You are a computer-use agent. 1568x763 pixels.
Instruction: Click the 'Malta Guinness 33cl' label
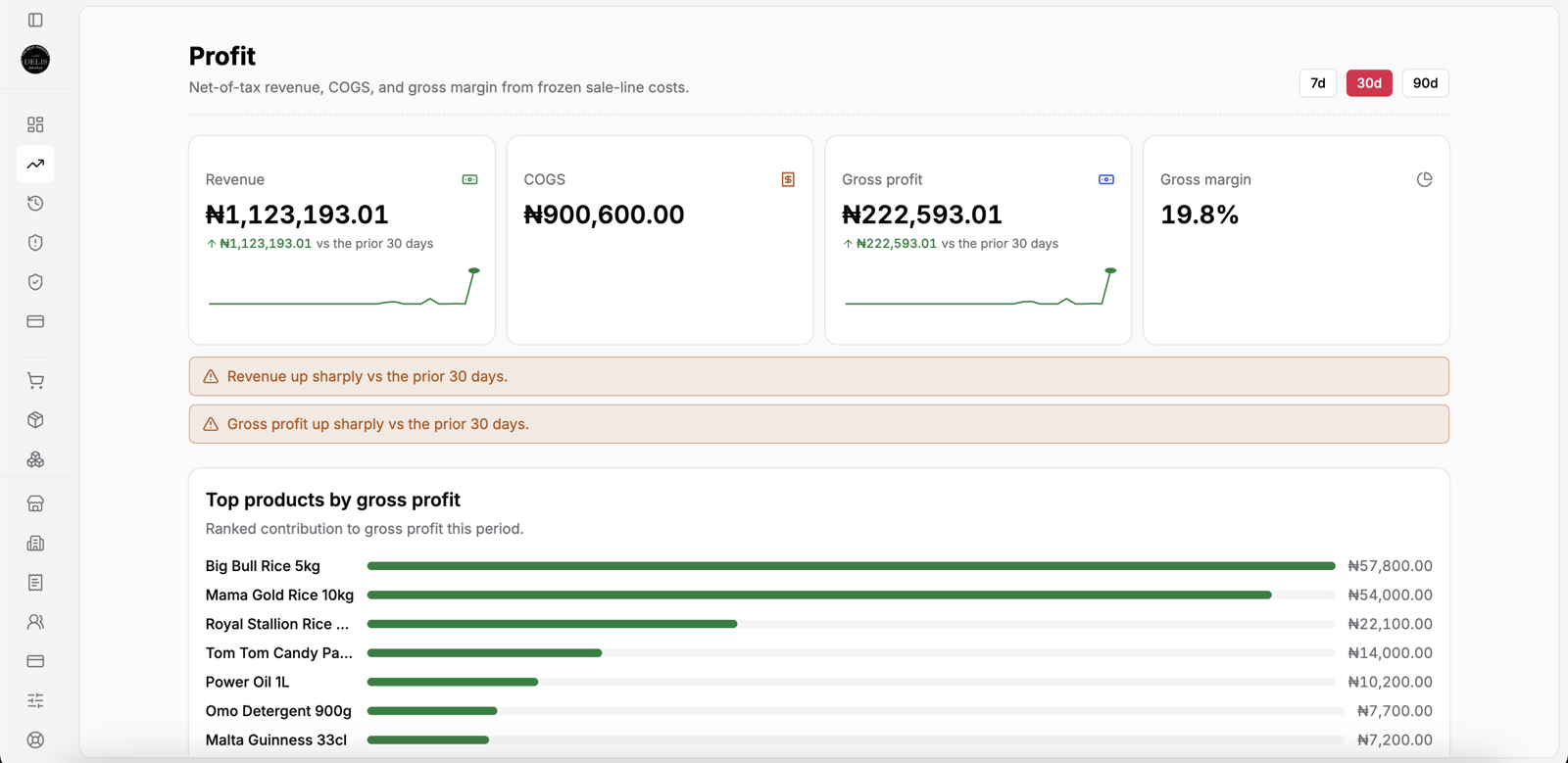point(276,739)
